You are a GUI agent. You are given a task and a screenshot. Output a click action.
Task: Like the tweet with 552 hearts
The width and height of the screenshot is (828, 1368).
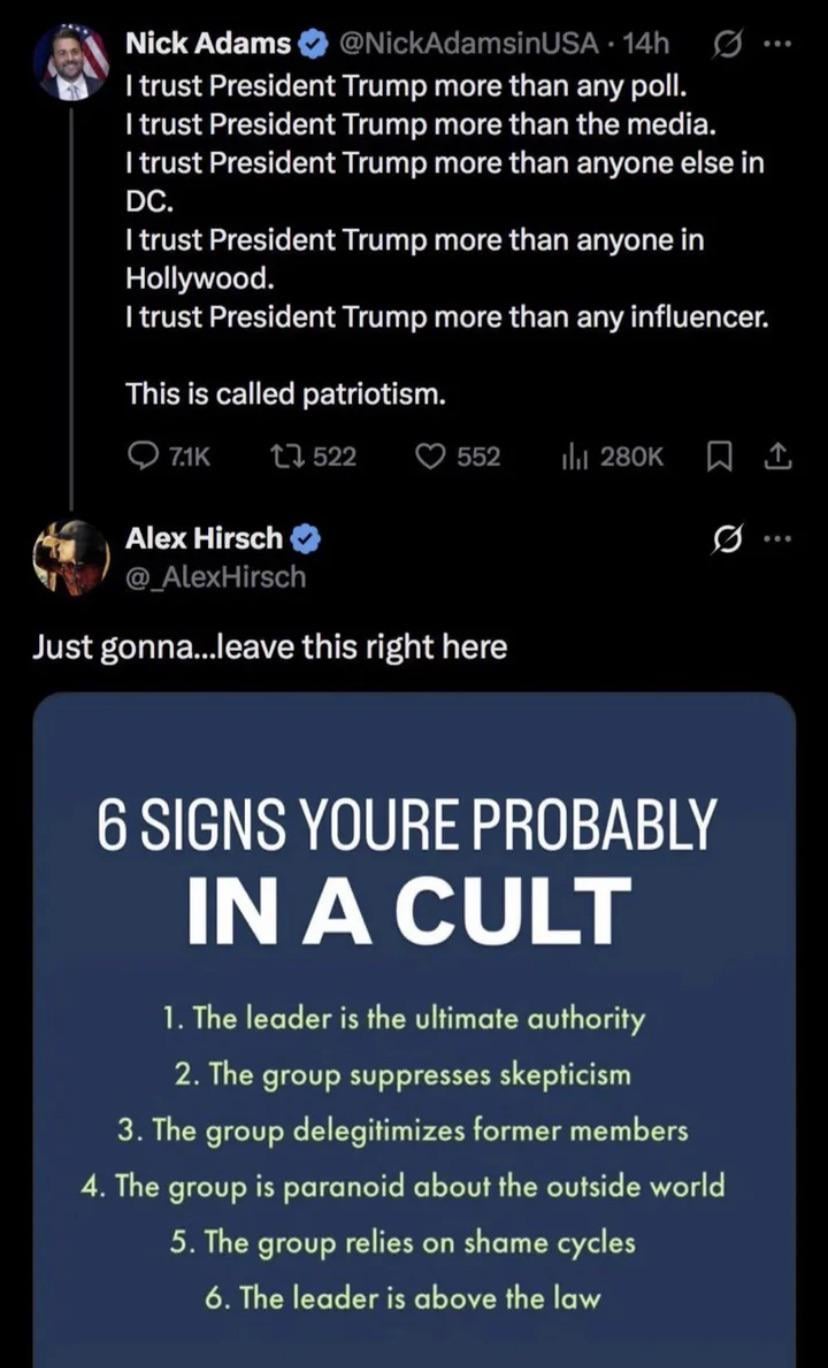(429, 456)
